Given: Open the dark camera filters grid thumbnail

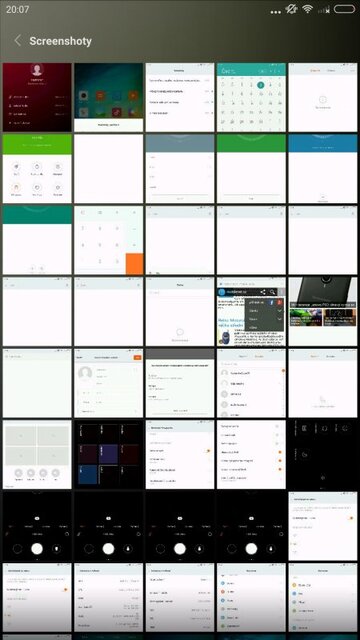Looking at the screenshot, I should pyautogui.click(x=109, y=454).
